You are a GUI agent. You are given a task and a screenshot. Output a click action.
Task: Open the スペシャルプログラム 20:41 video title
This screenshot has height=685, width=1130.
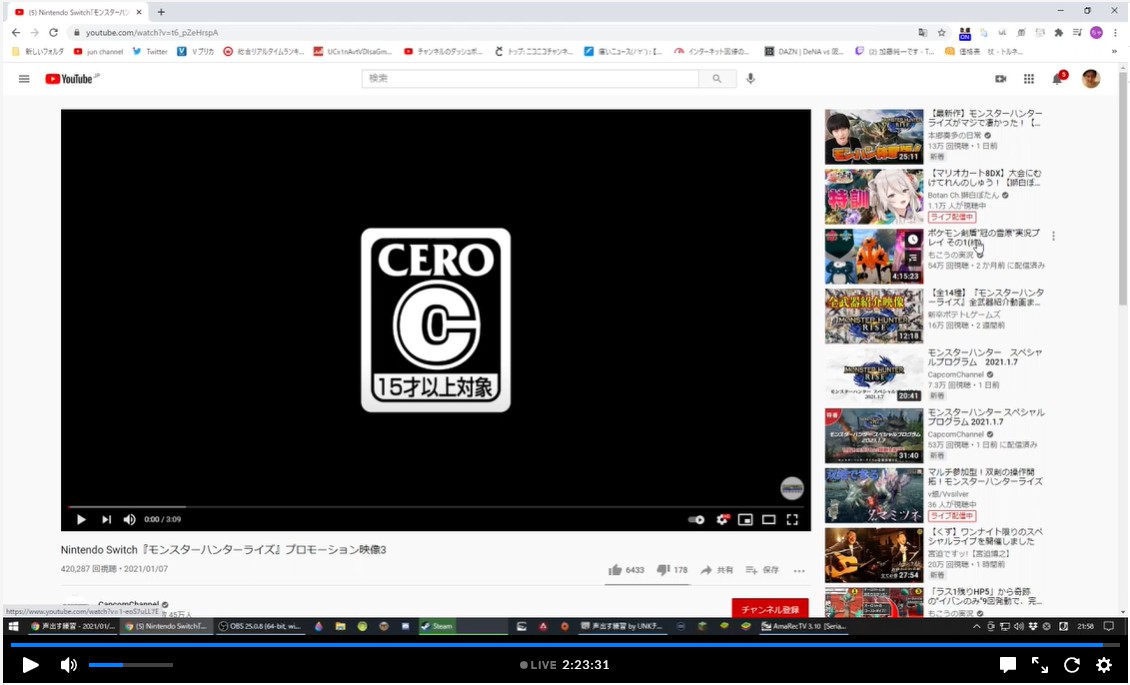pyautogui.click(x=982, y=357)
